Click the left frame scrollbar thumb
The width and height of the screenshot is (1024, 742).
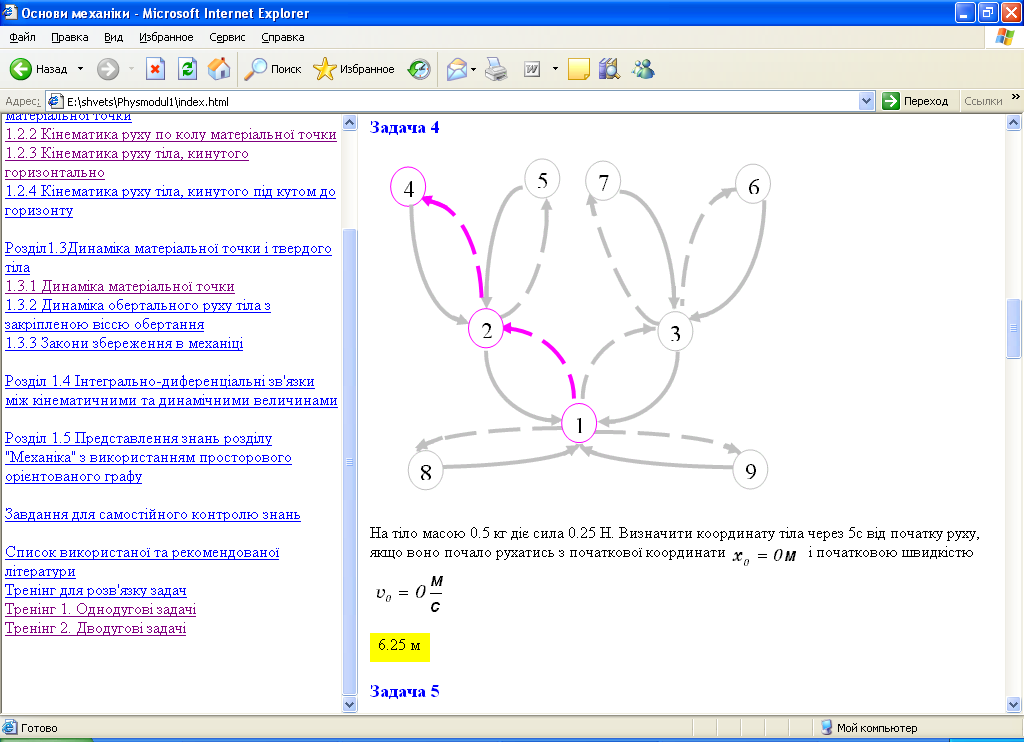[349, 461]
